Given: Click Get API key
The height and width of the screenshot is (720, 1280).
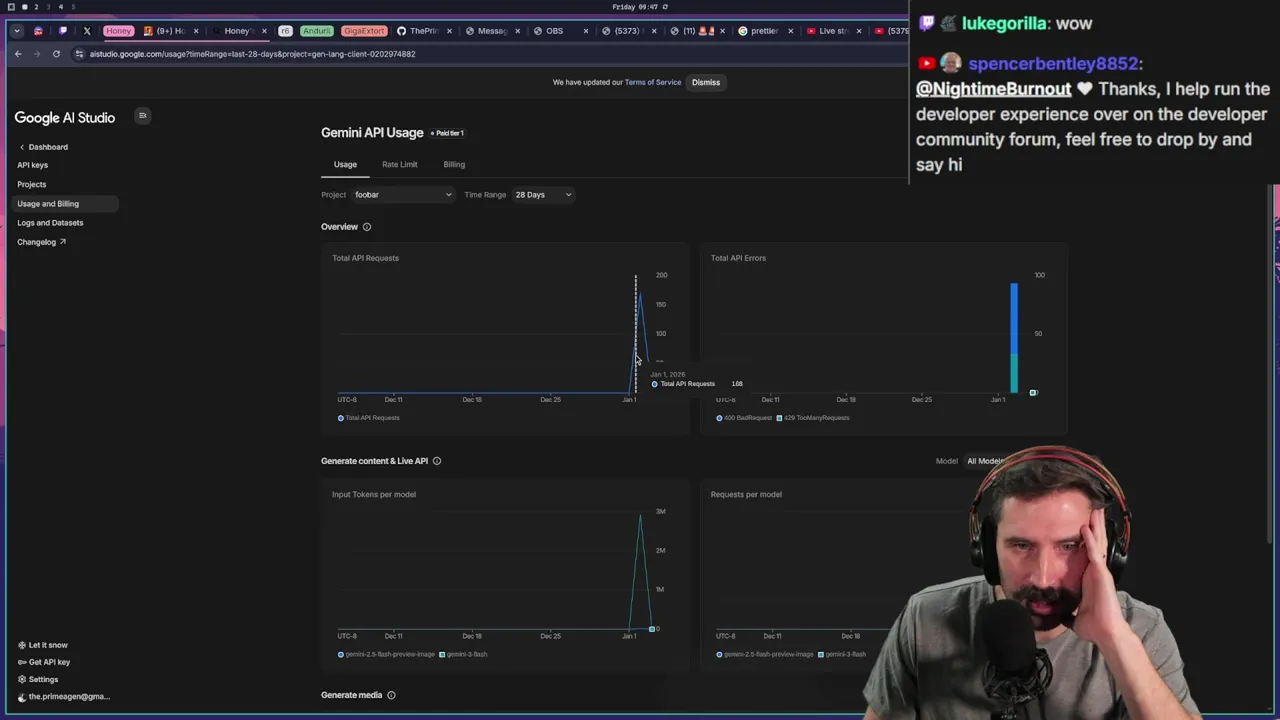Looking at the screenshot, I should pos(44,662).
